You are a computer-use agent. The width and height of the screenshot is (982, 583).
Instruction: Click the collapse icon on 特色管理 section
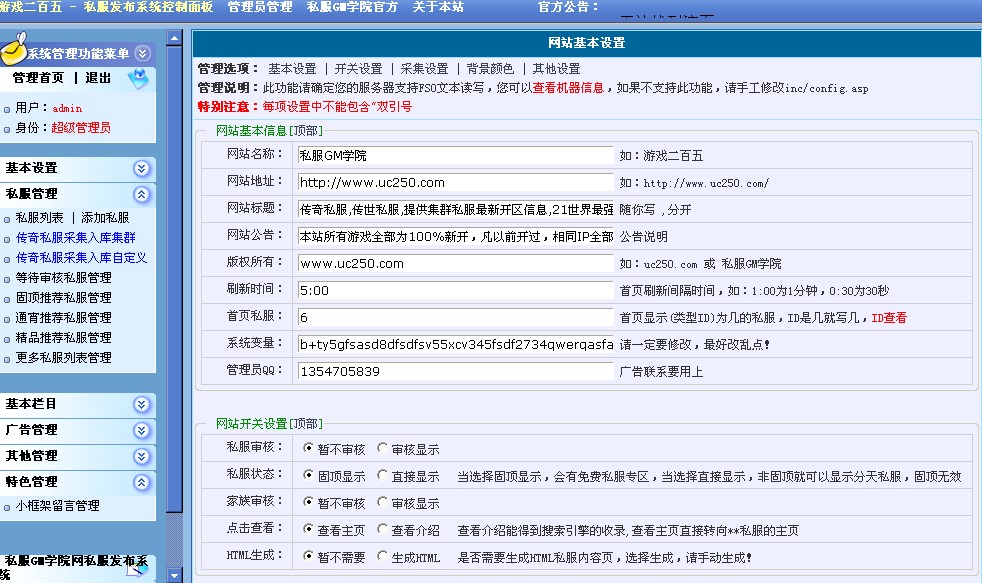(x=142, y=480)
